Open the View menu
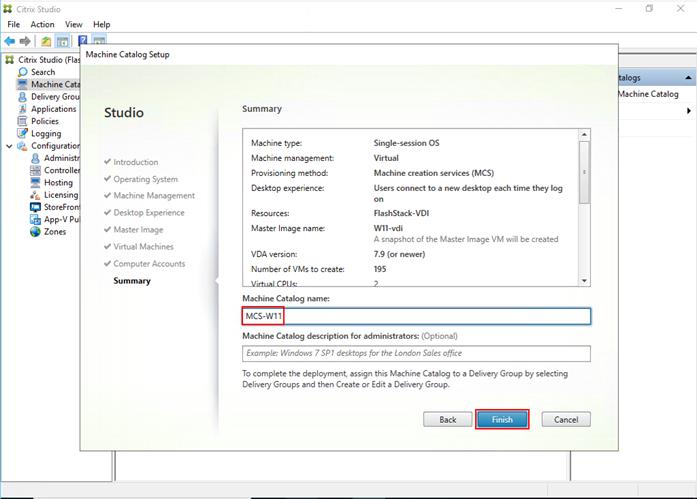 pos(73,24)
